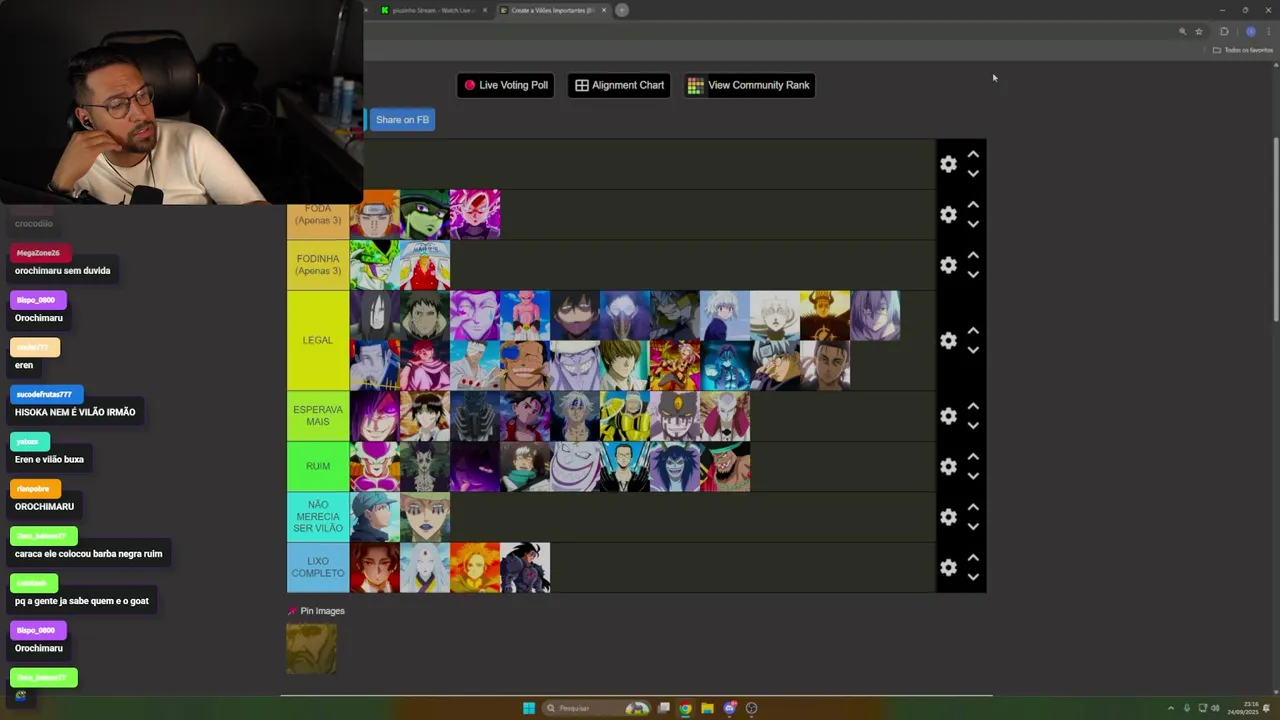Open the Todos os favoritos bookmarks folder
1280x720 pixels.
coord(1243,50)
